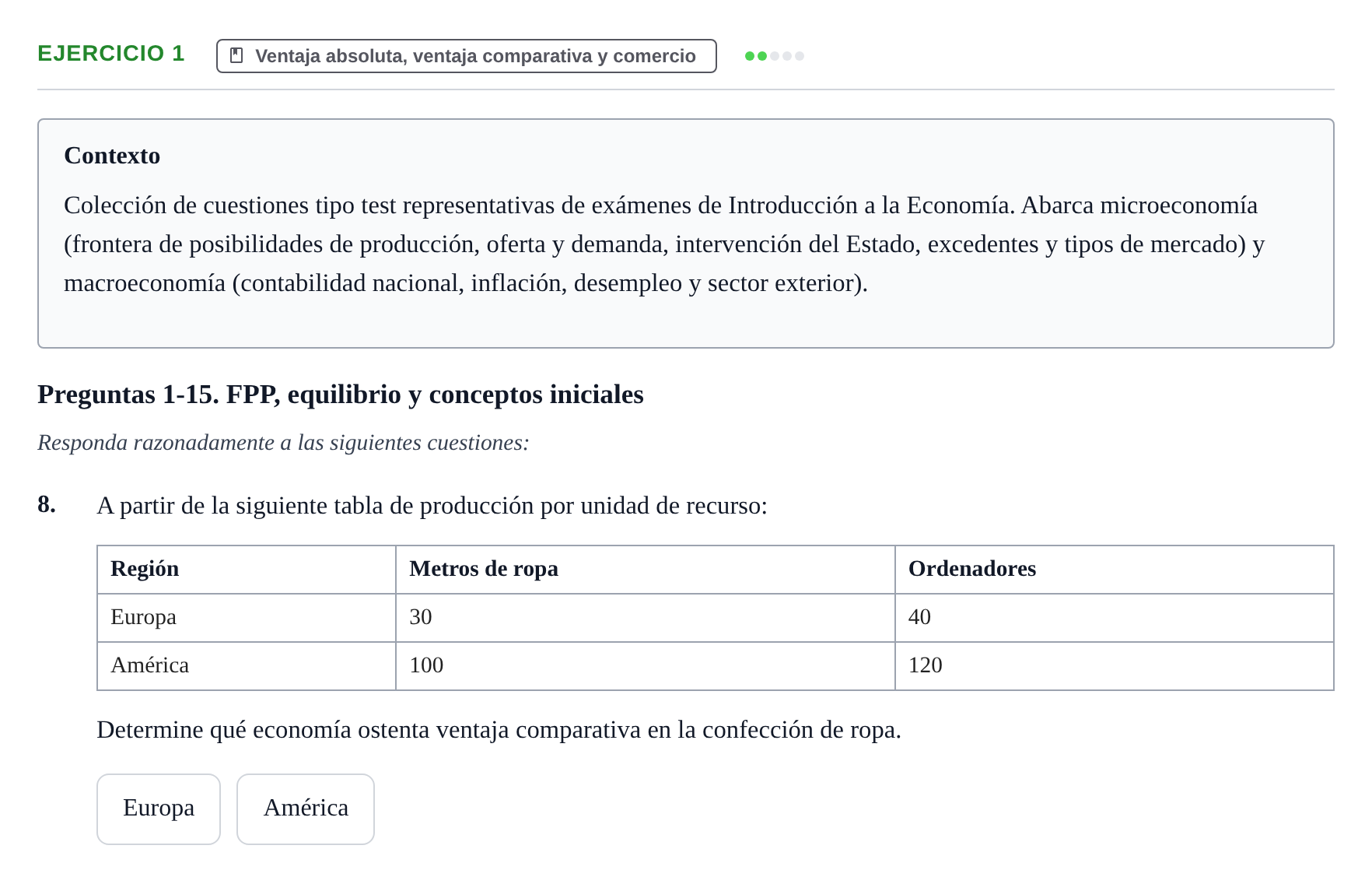The height and width of the screenshot is (884, 1372).
Task: Click the cell with value 30
Action: pyautogui.click(x=646, y=618)
